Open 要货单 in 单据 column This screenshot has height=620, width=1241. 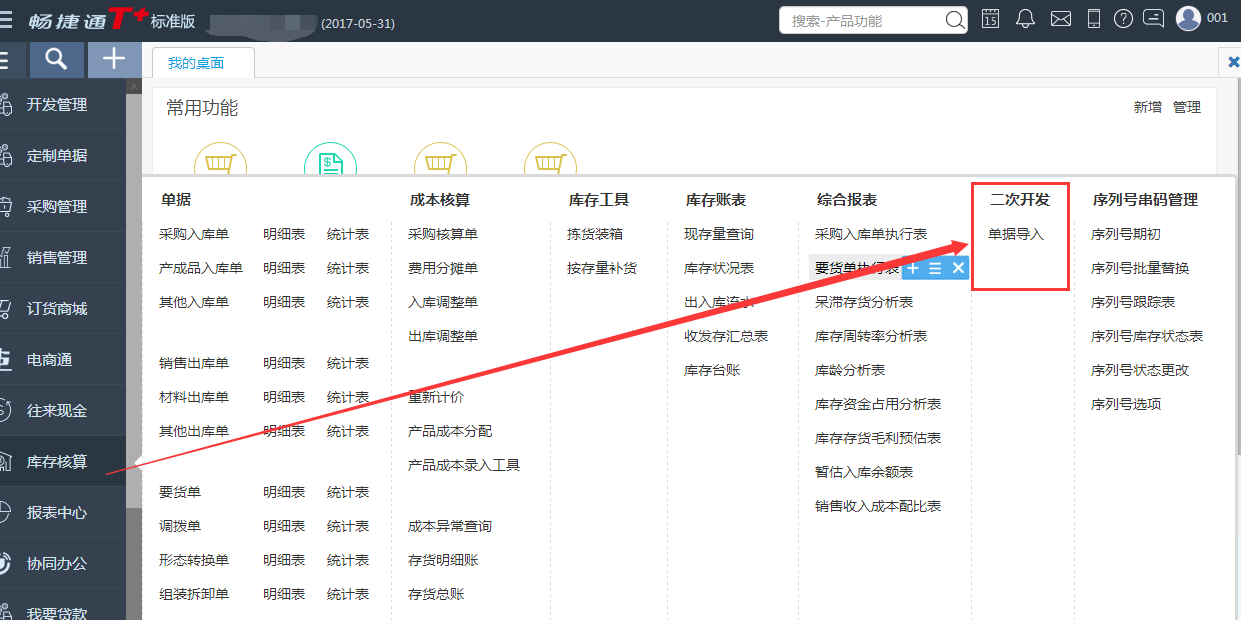(x=180, y=492)
